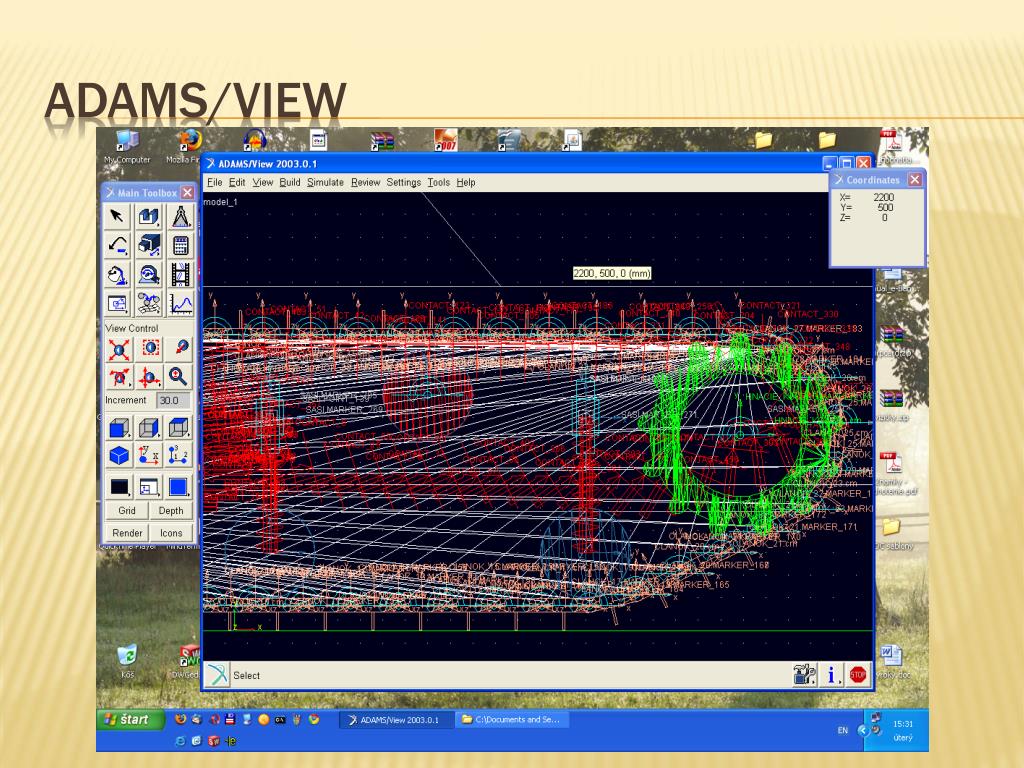
Task: Open the Help menu
Action: pos(466,182)
